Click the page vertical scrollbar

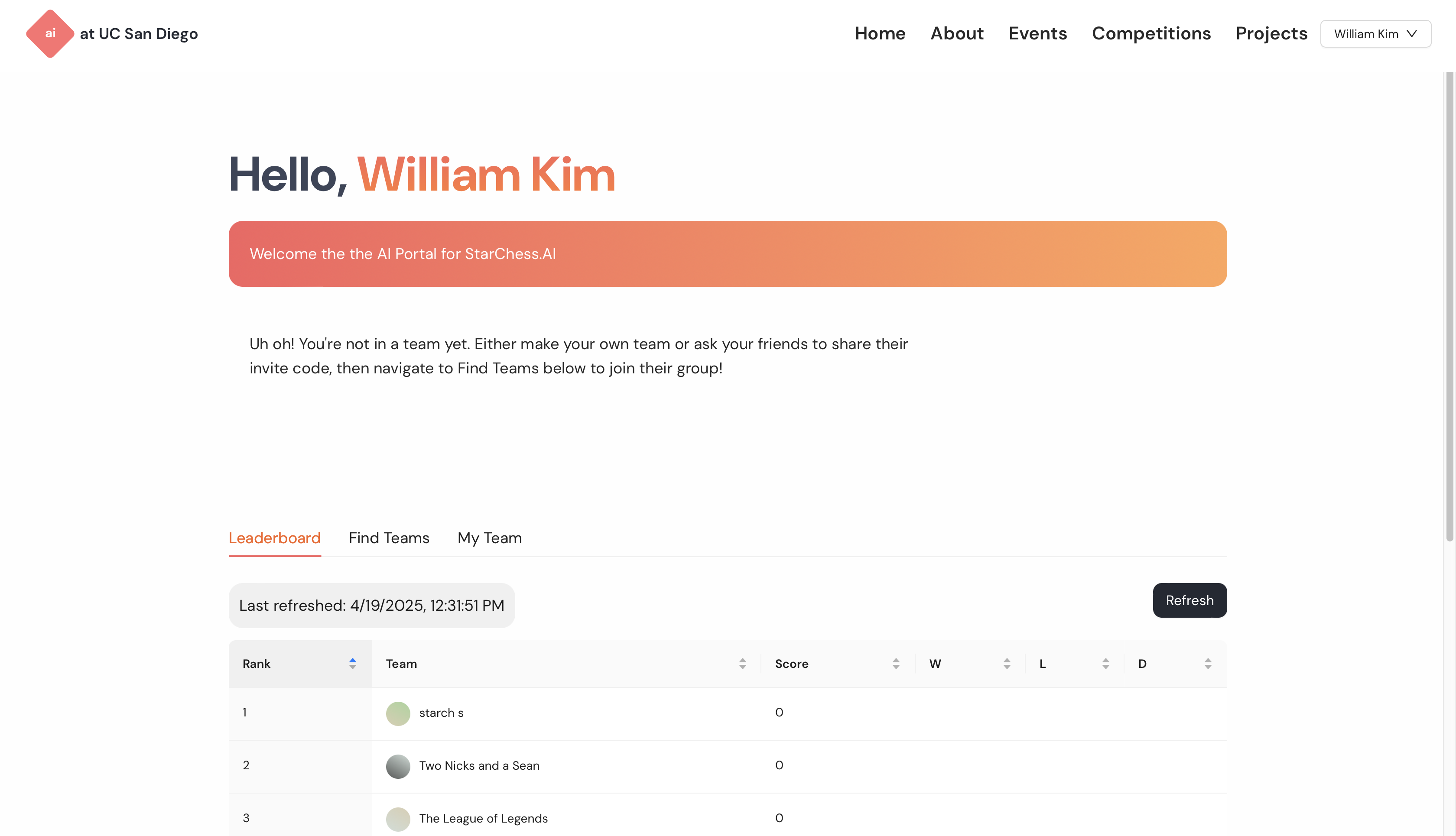click(x=1449, y=305)
